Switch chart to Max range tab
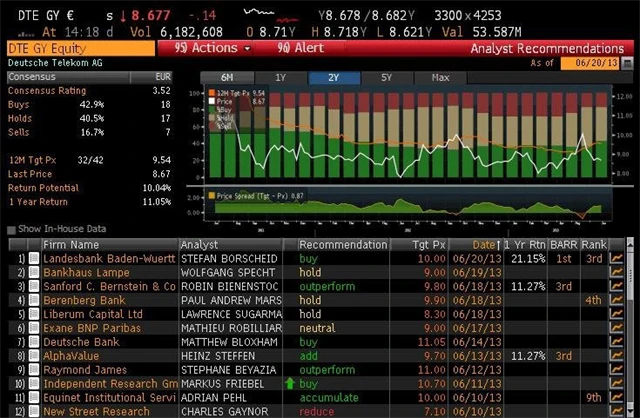 [x=439, y=77]
